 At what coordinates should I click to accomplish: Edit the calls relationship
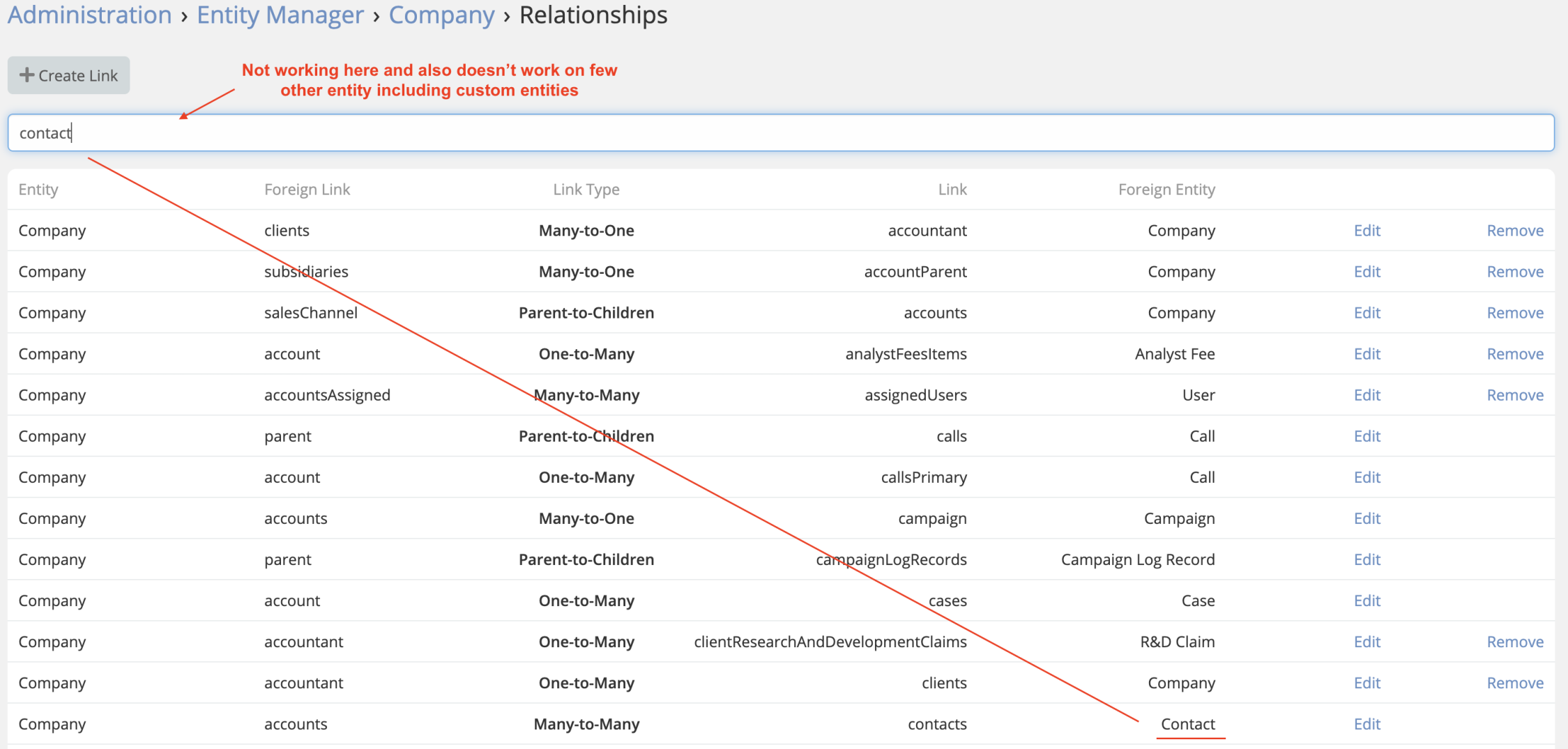tap(1367, 436)
